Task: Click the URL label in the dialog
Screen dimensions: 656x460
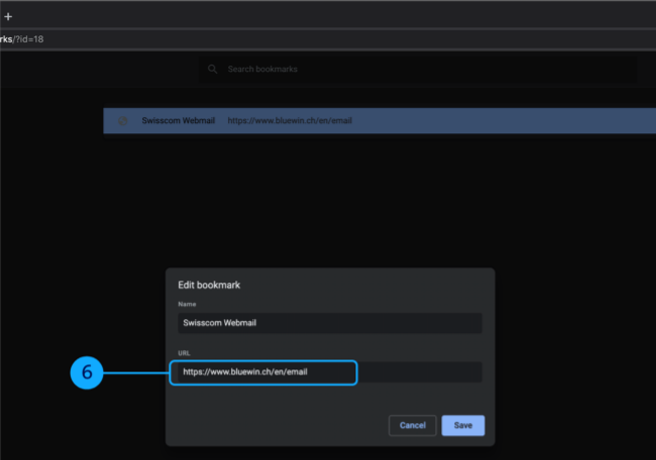Action: [184, 353]
